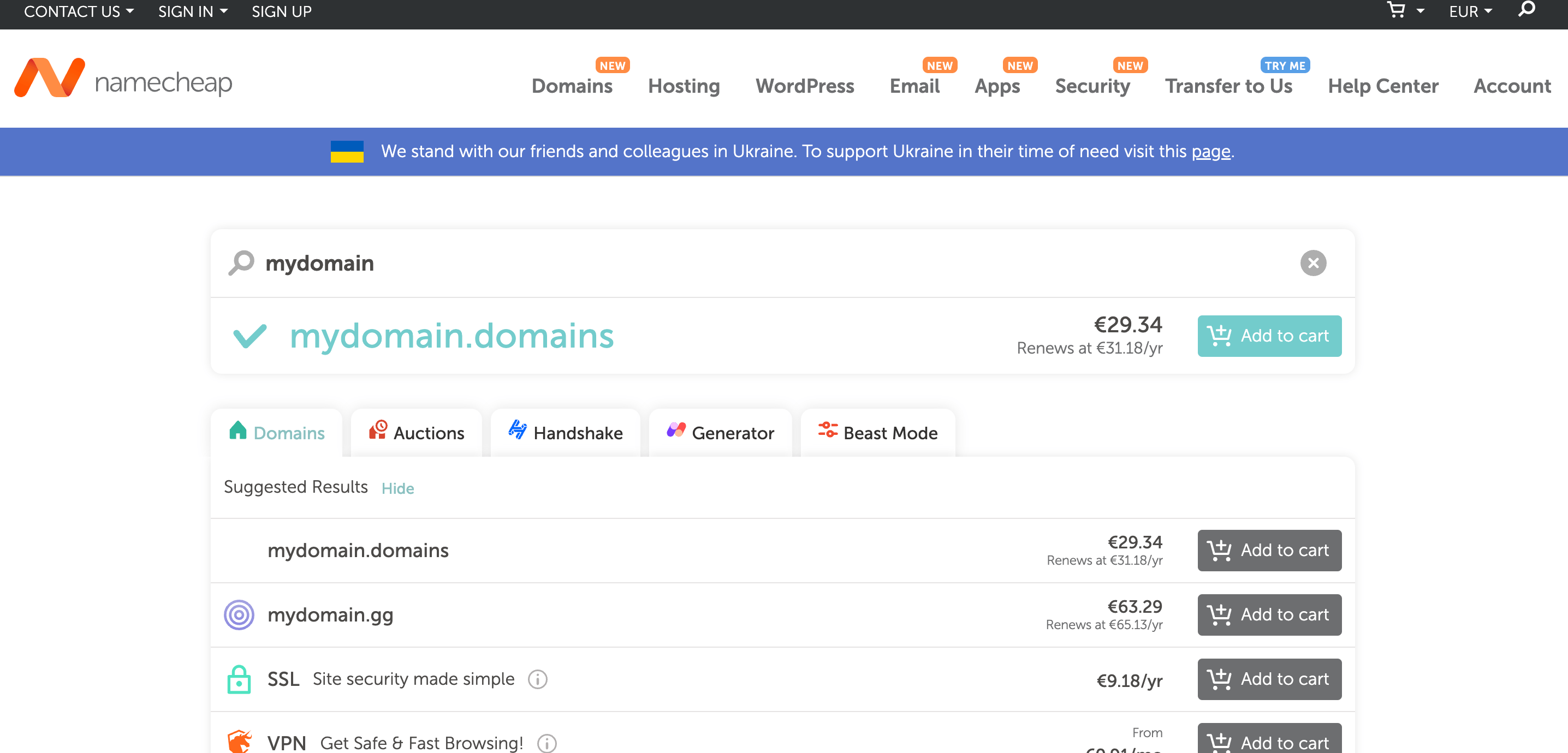The image size is (1568, 753).
Task: Open the Hosting navigation menu
Action: 684,86
